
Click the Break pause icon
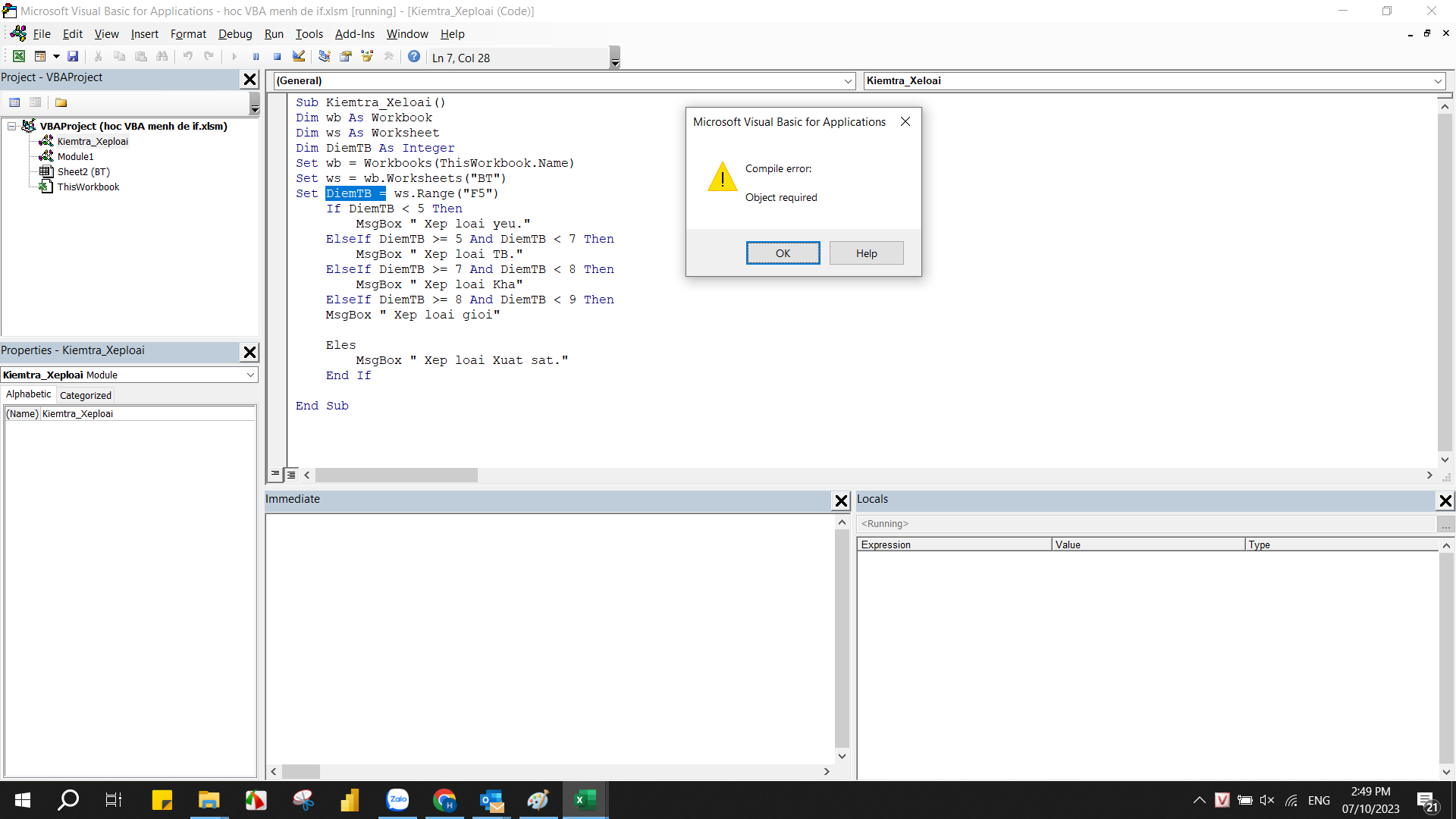pyautogui.click(x=256, y=57)
